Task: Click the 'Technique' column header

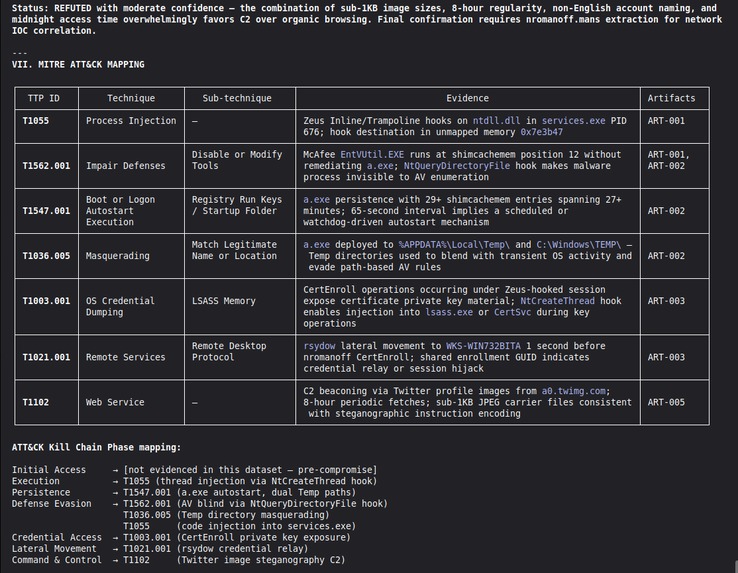Action: (131, 98)
